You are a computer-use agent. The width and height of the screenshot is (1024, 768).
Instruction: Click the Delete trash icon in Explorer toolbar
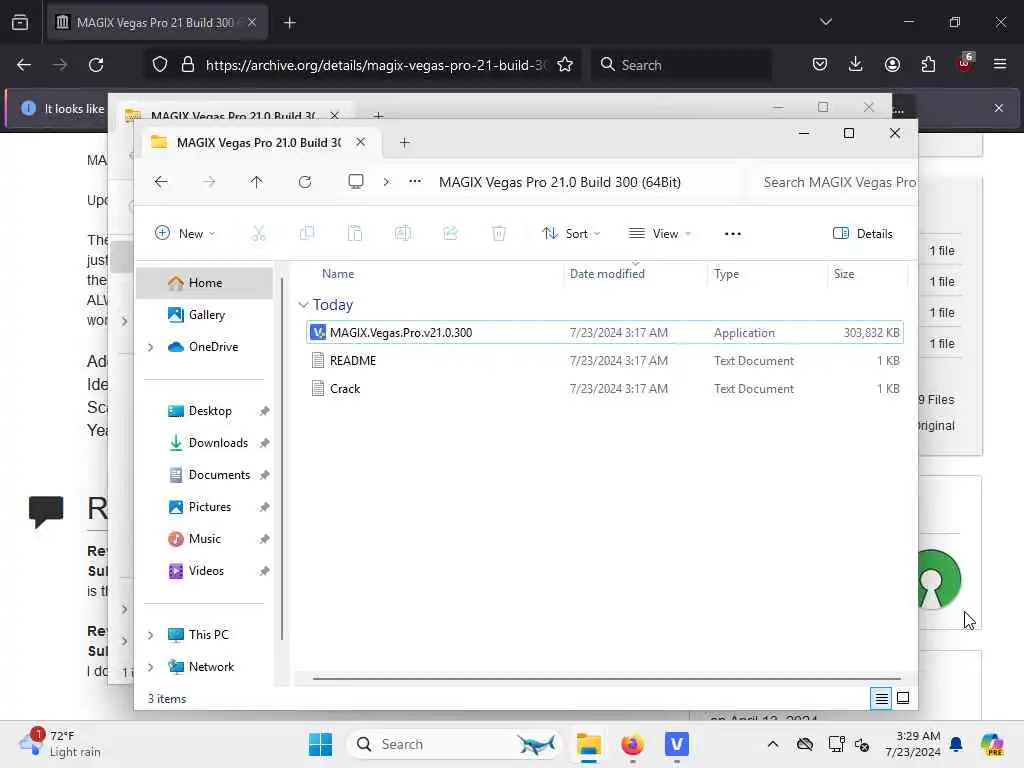(x=499, y=233)
